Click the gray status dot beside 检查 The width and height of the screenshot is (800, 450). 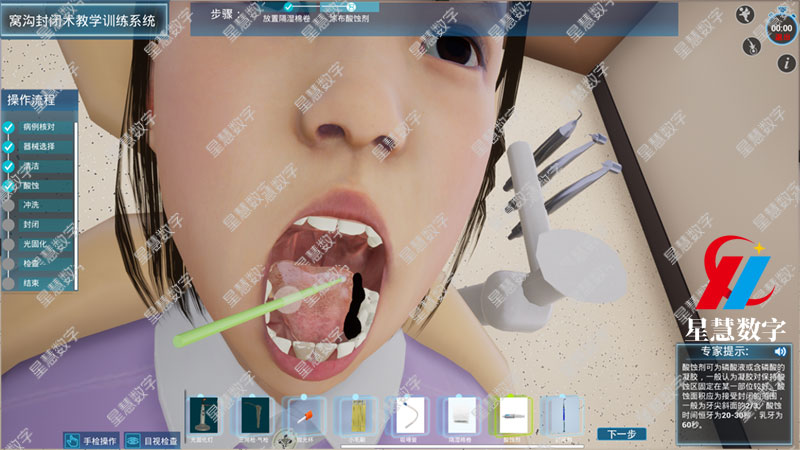(9, 263)
